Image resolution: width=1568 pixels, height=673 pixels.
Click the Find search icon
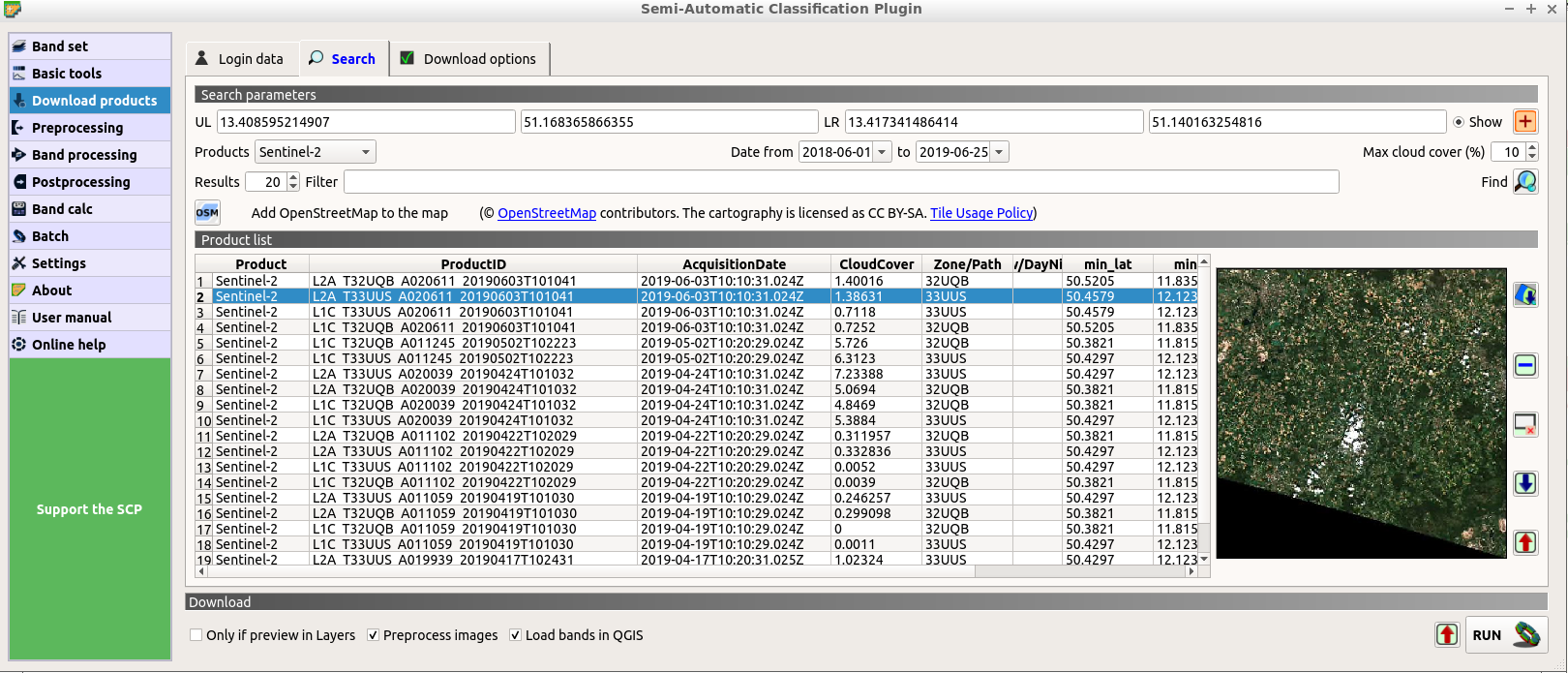click(1525, 181)
